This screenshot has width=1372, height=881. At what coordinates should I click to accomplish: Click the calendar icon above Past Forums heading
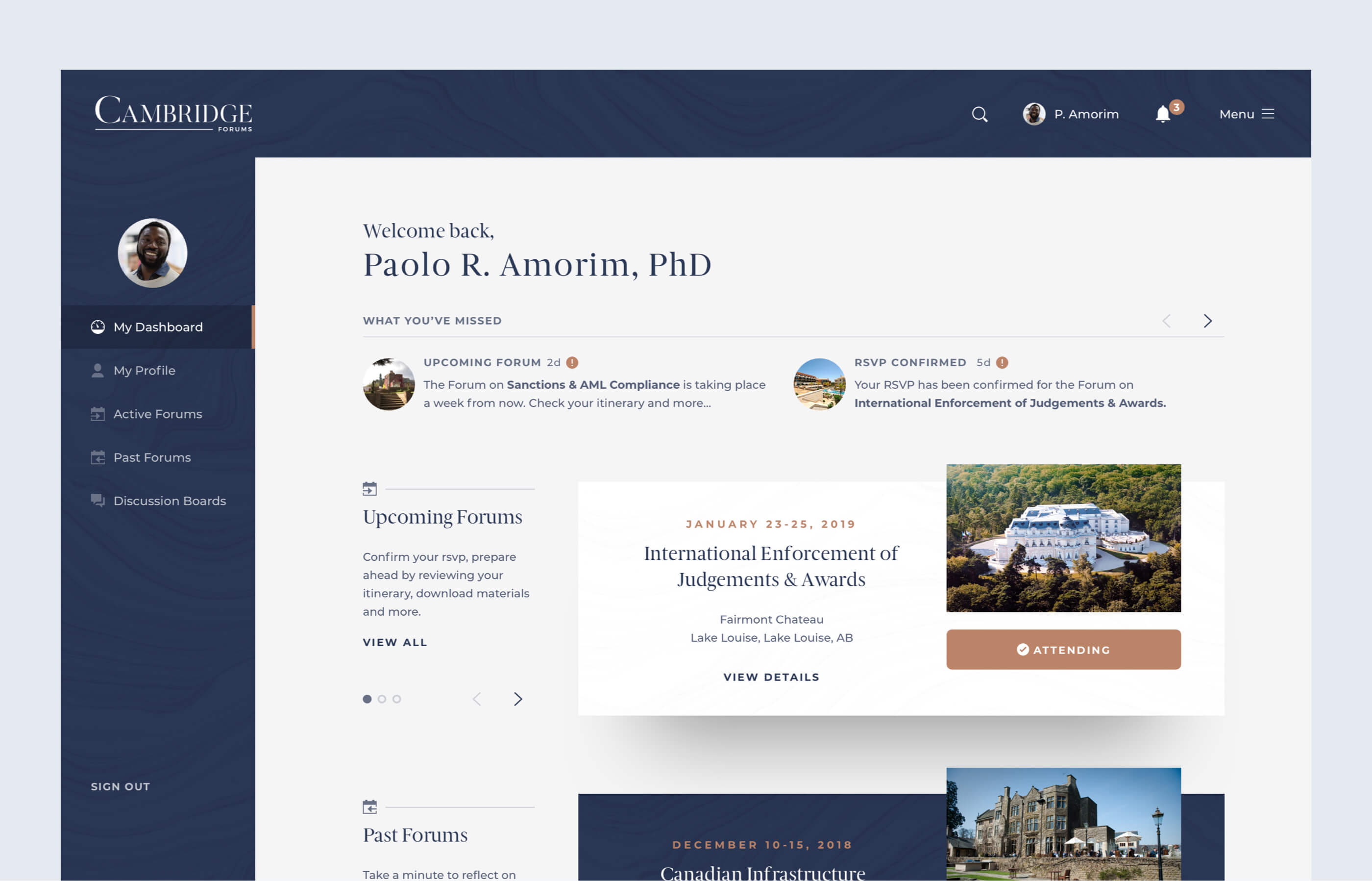pyautogui.click(x=370, y=806)
